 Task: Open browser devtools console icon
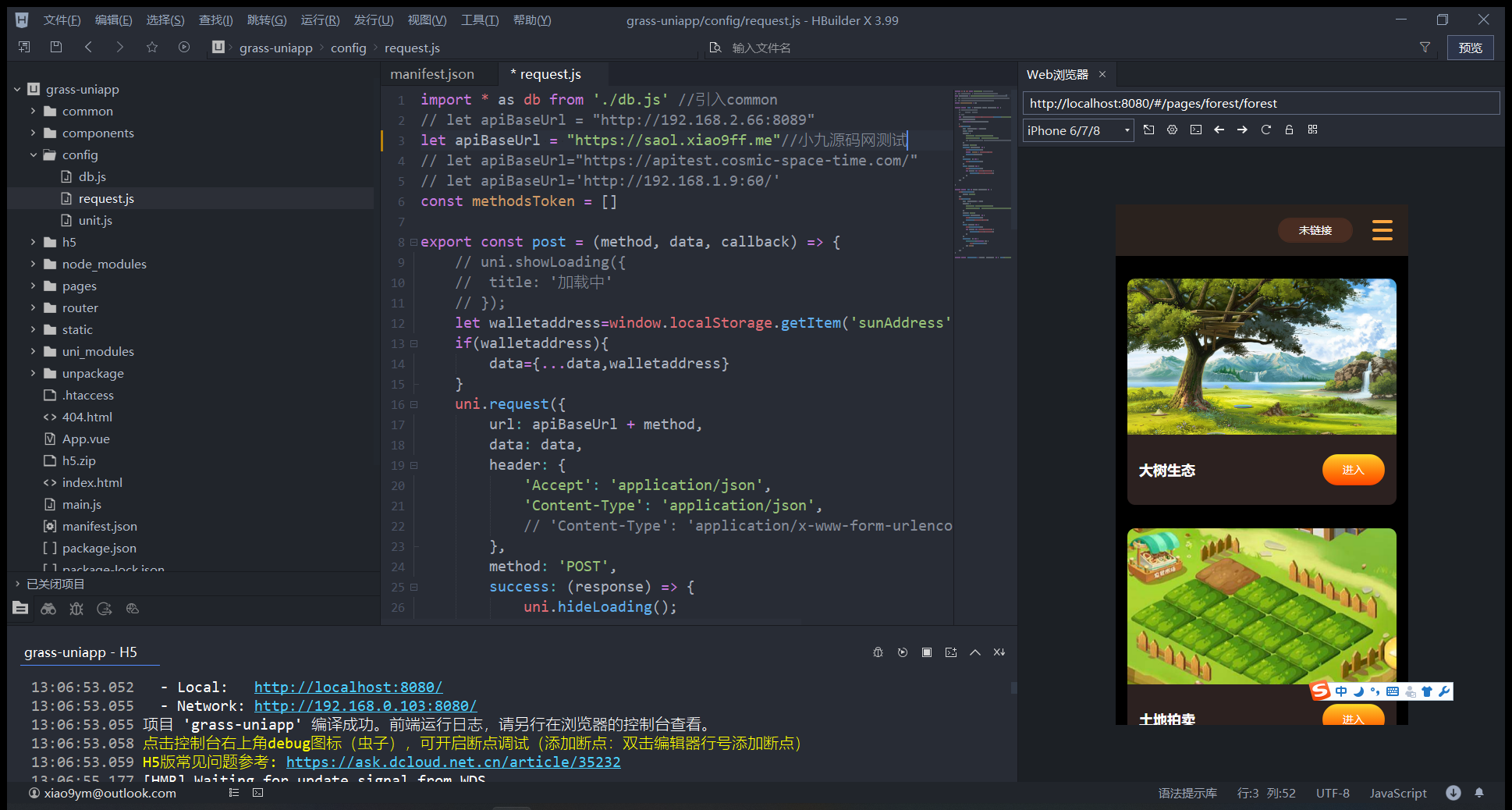[1196, 130]
